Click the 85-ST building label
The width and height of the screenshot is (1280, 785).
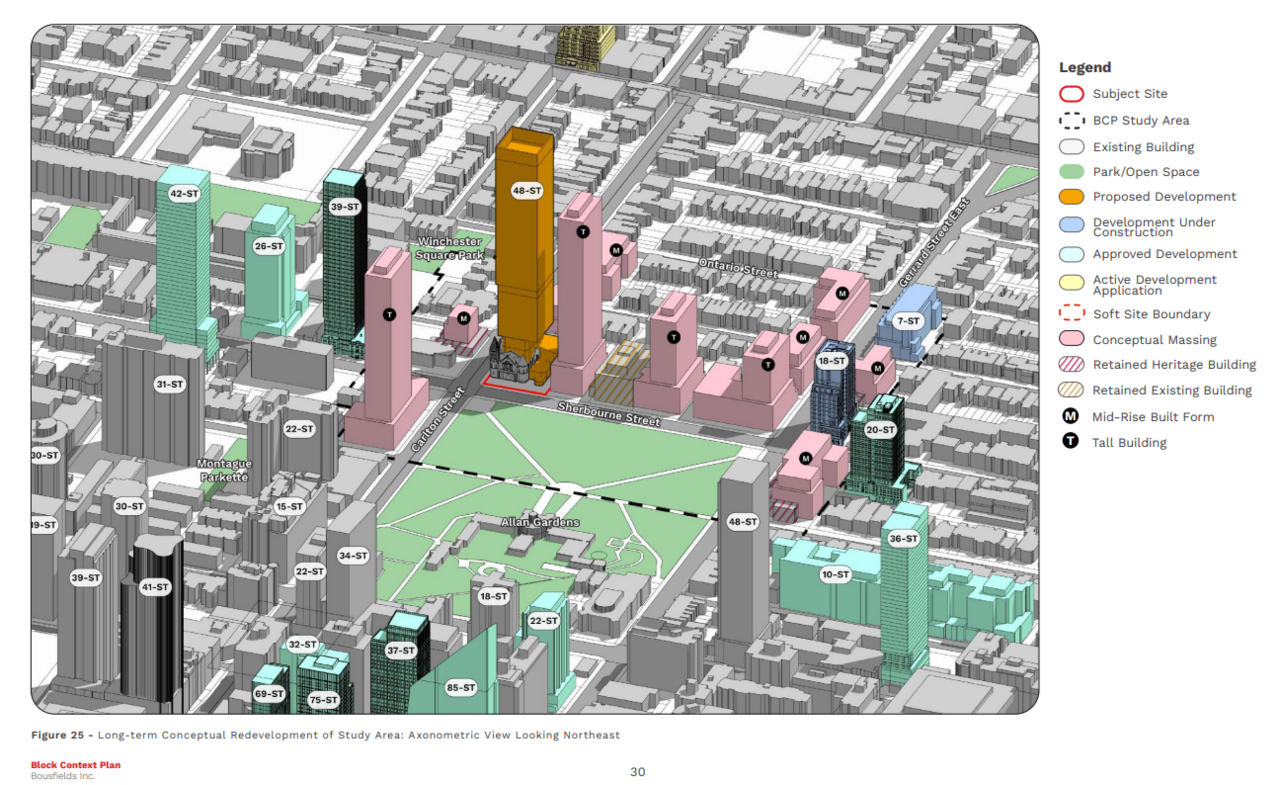click(460, 688)
